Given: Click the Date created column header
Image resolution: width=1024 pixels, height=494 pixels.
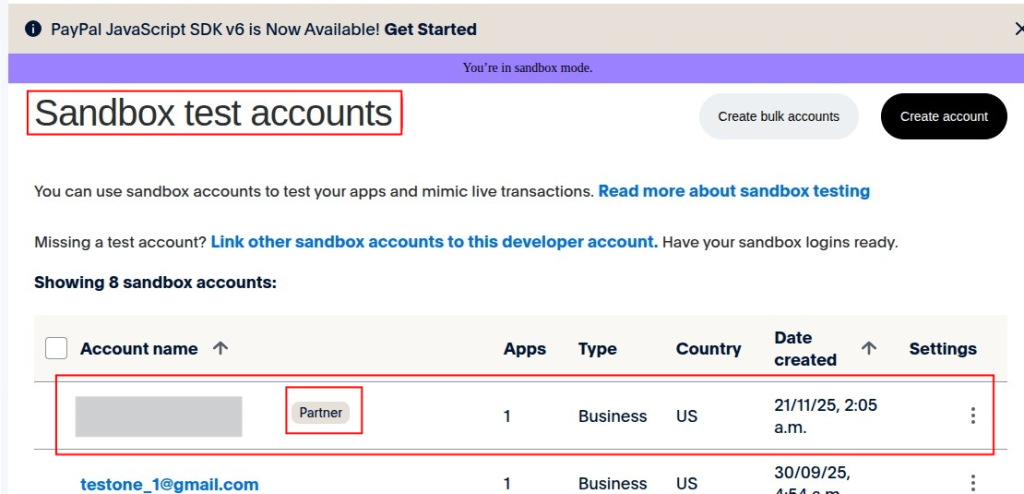Looking at the screenshot, I should (x=805, y=349).
